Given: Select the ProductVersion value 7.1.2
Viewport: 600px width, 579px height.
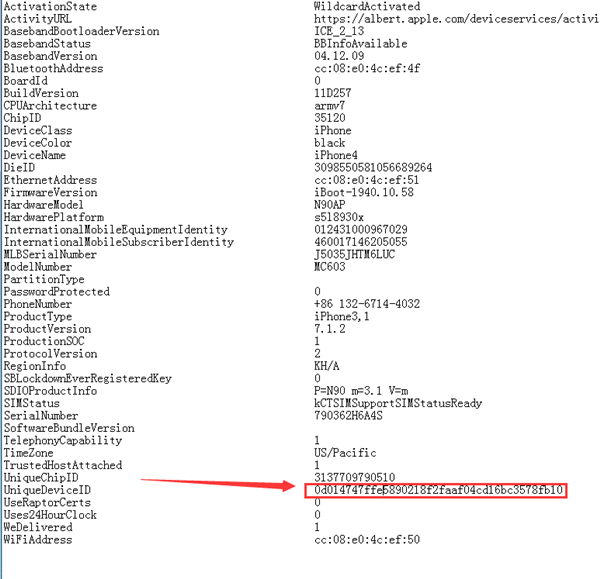Looking at the screenshot, I should (x=329, y=329).
